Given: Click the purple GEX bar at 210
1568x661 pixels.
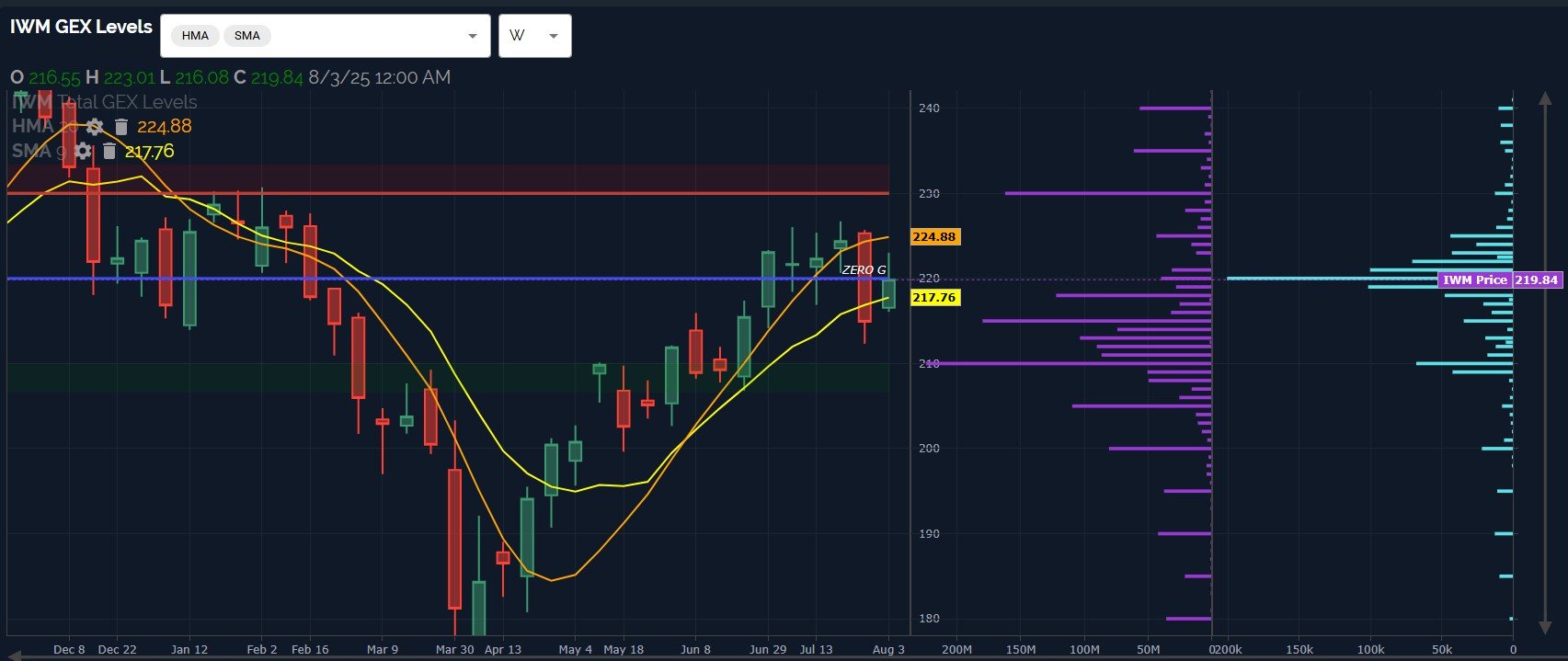Looking at the screenshot, I should [1070, 364].
